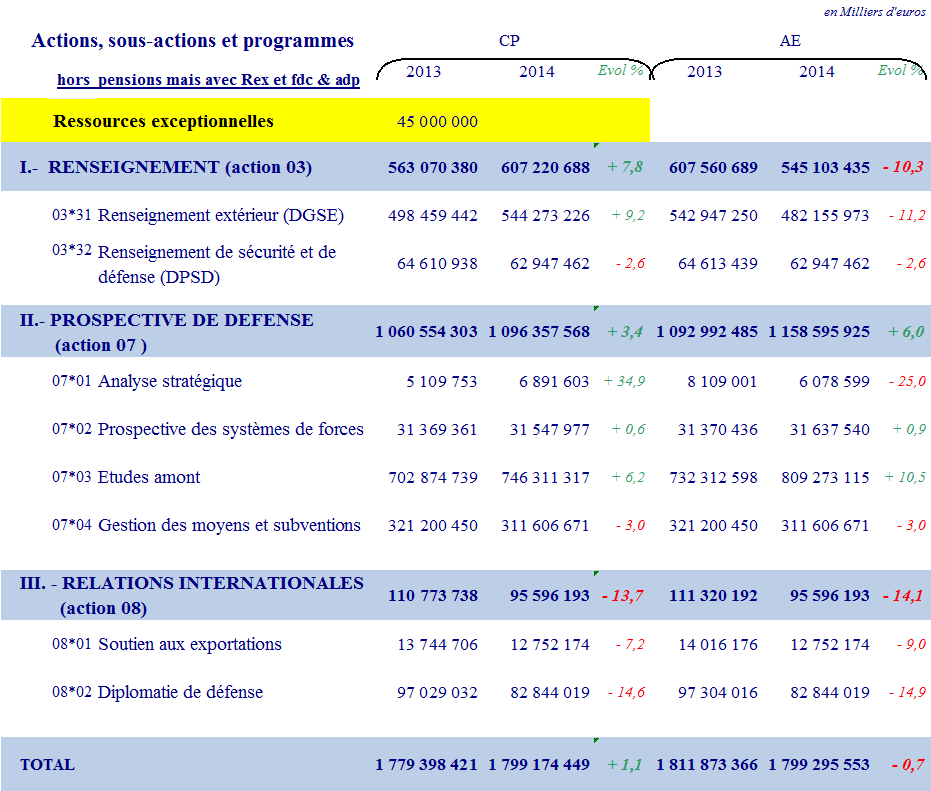Click the 45 000 000 value cell
Screen dimensions: 931x791
point(437,122)
